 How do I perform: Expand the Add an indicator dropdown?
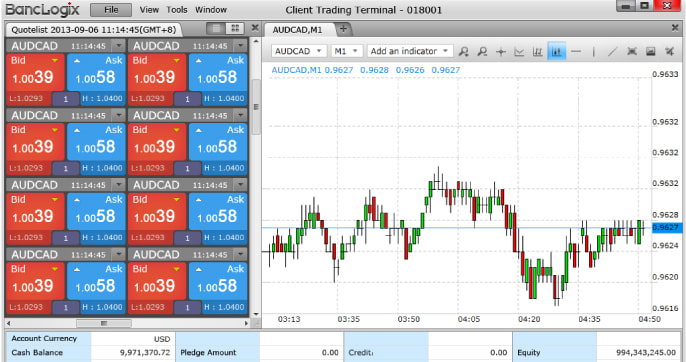point(410,51)
